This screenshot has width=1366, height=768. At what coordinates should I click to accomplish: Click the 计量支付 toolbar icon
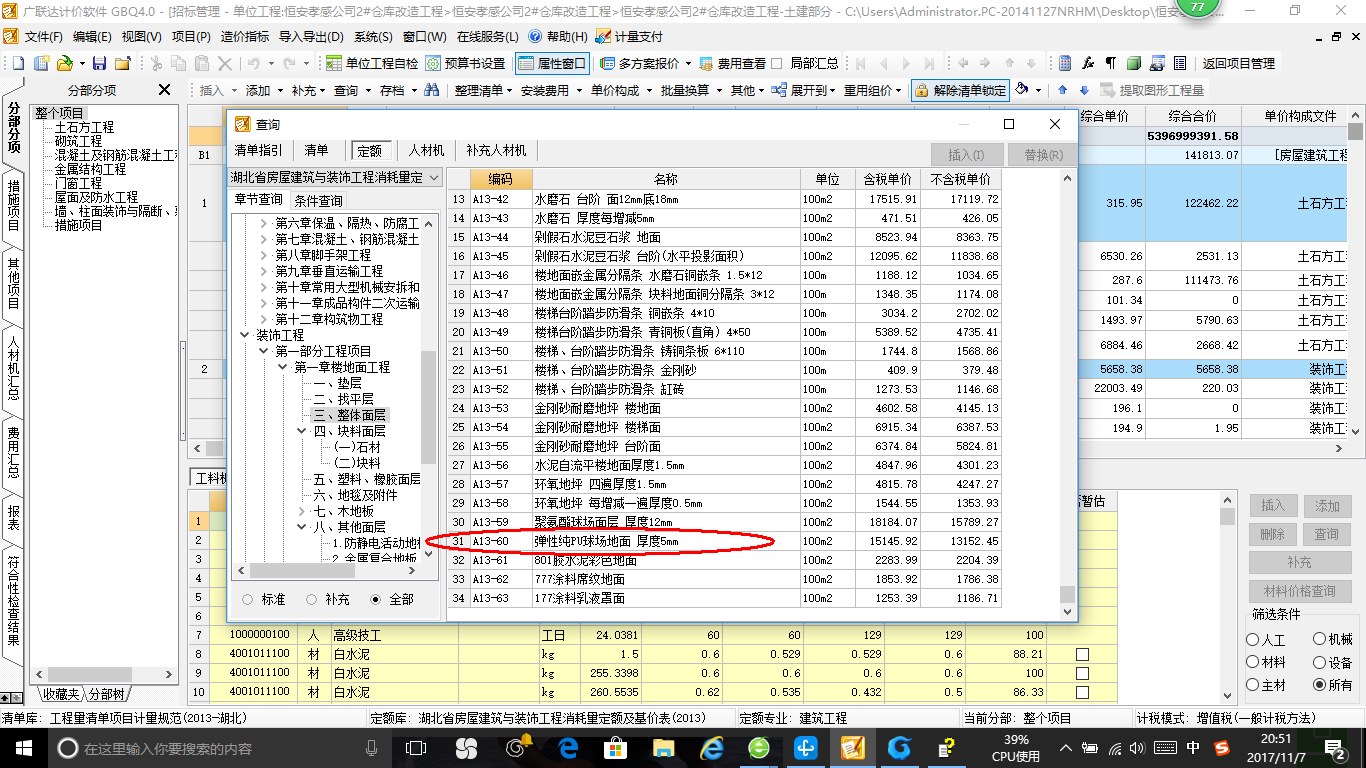[603, 36]
